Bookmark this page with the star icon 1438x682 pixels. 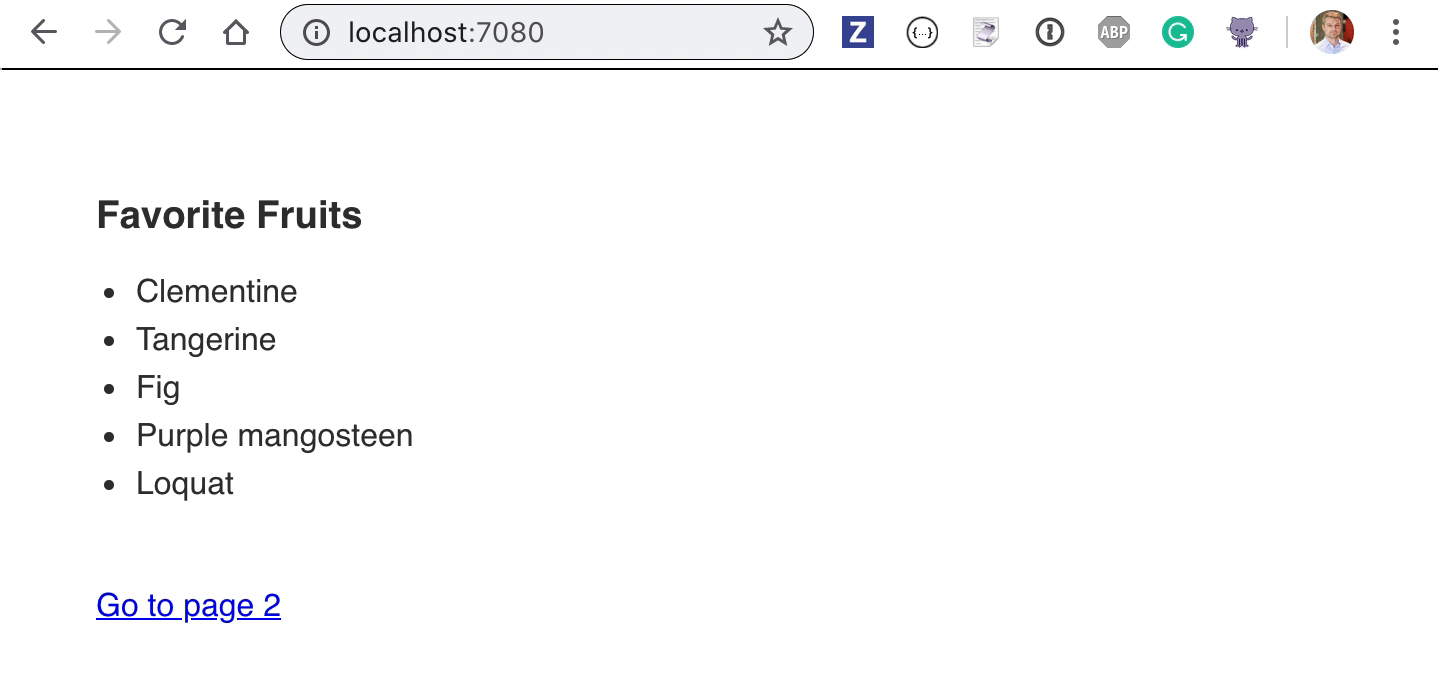coord(777,33)
